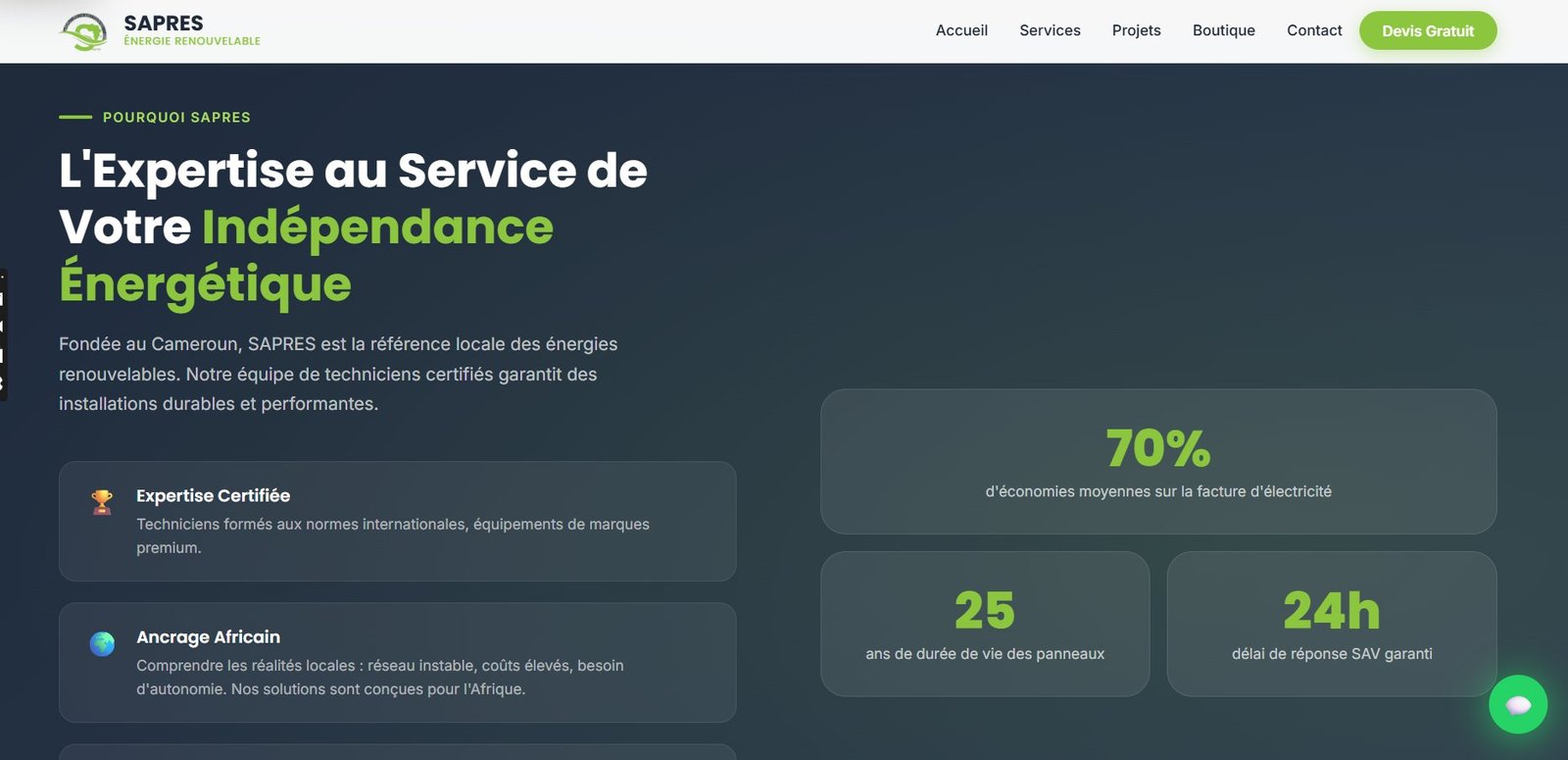The width and height of the screenshot is (1568, 760).
Task: Click "Techniciens formés aux normes internationales" description
Action: click(393, 535)
